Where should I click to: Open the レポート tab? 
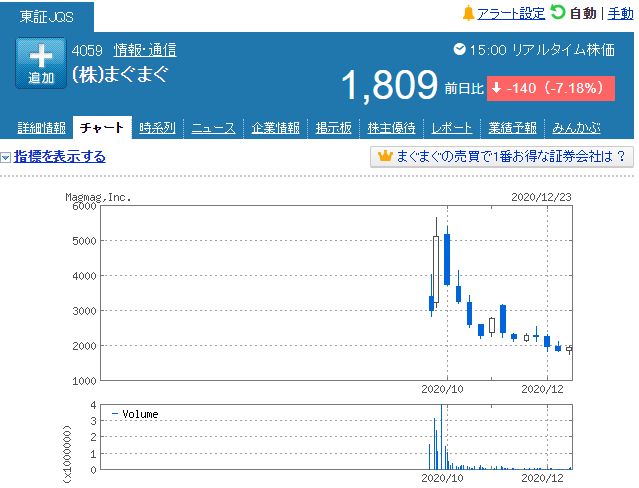[x=452, y=128]
